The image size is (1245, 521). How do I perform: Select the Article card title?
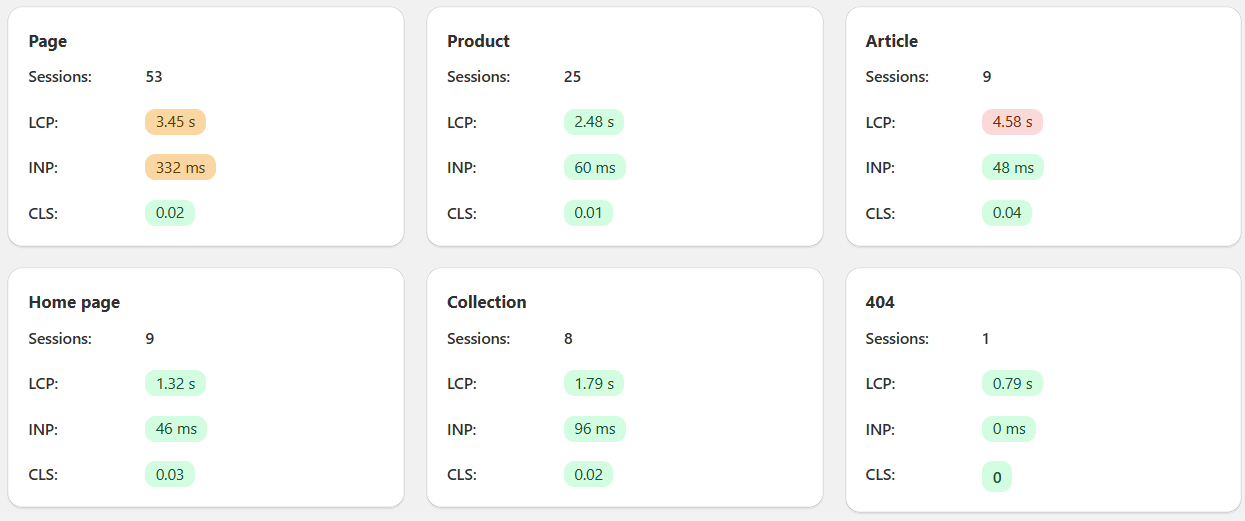(891, 41)
